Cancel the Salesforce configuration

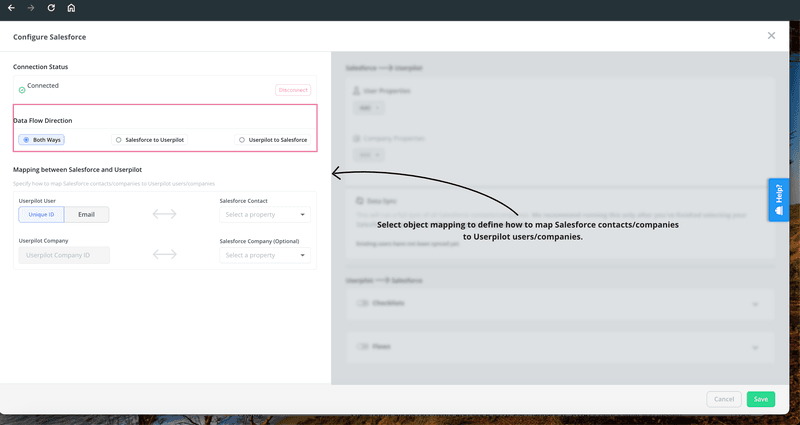click(x=723, y=399)
